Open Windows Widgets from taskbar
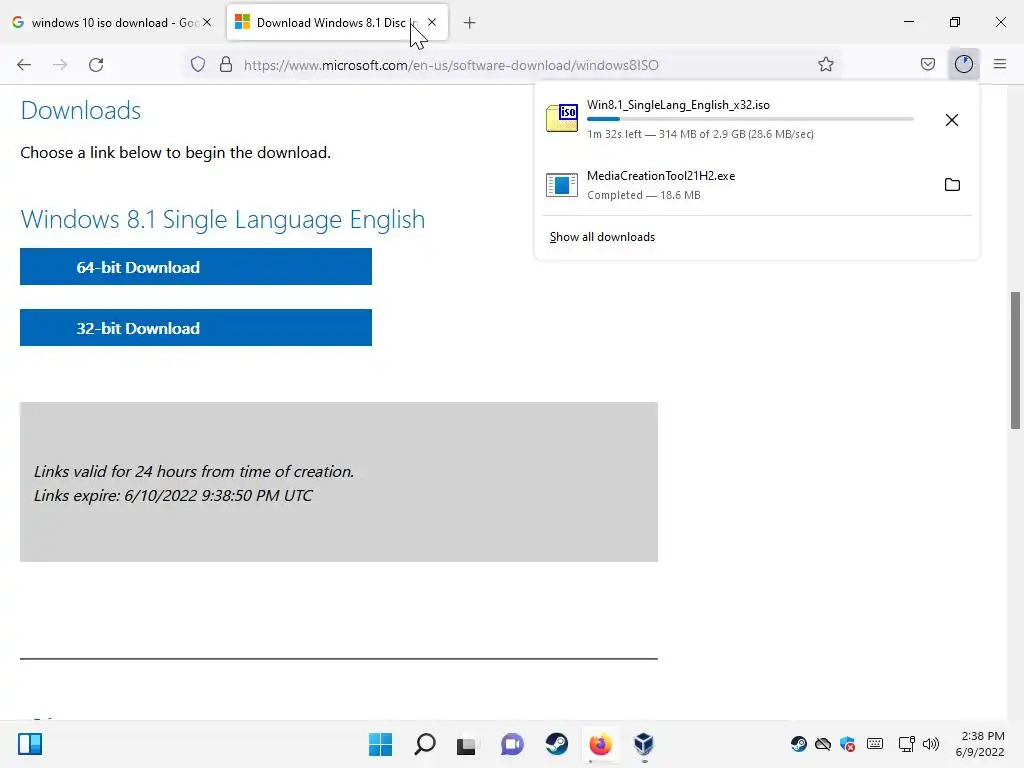1024x768 pixels. tap(30, 744)
